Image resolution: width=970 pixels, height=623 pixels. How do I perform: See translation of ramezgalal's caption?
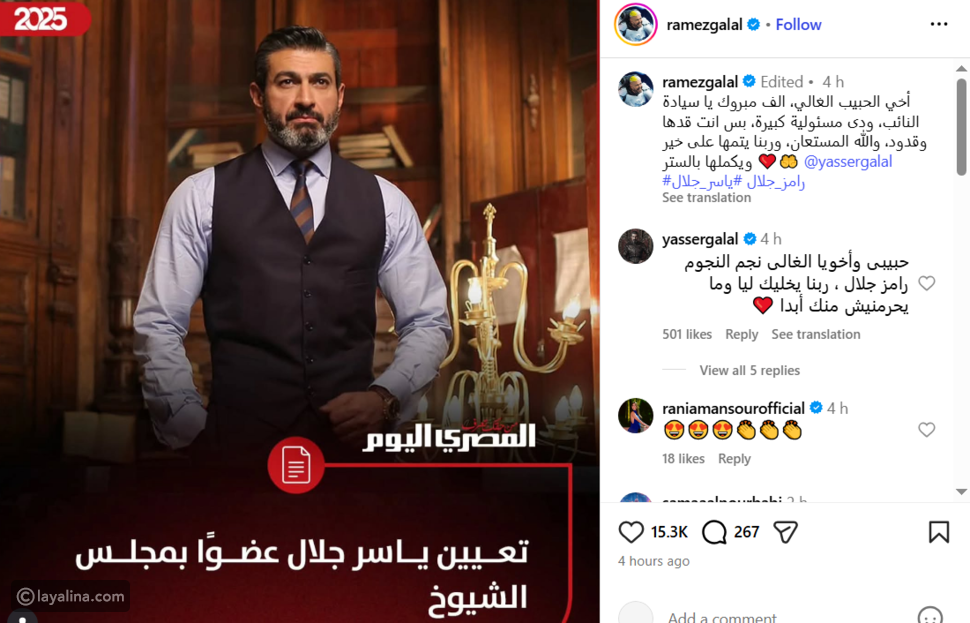coord(706,197)
